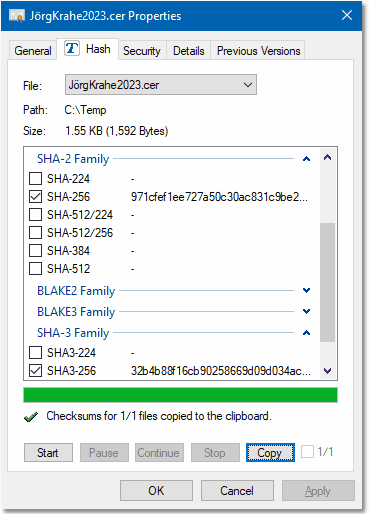
Task: Click the SHA-2 Family header text
Action: [73, 159]
